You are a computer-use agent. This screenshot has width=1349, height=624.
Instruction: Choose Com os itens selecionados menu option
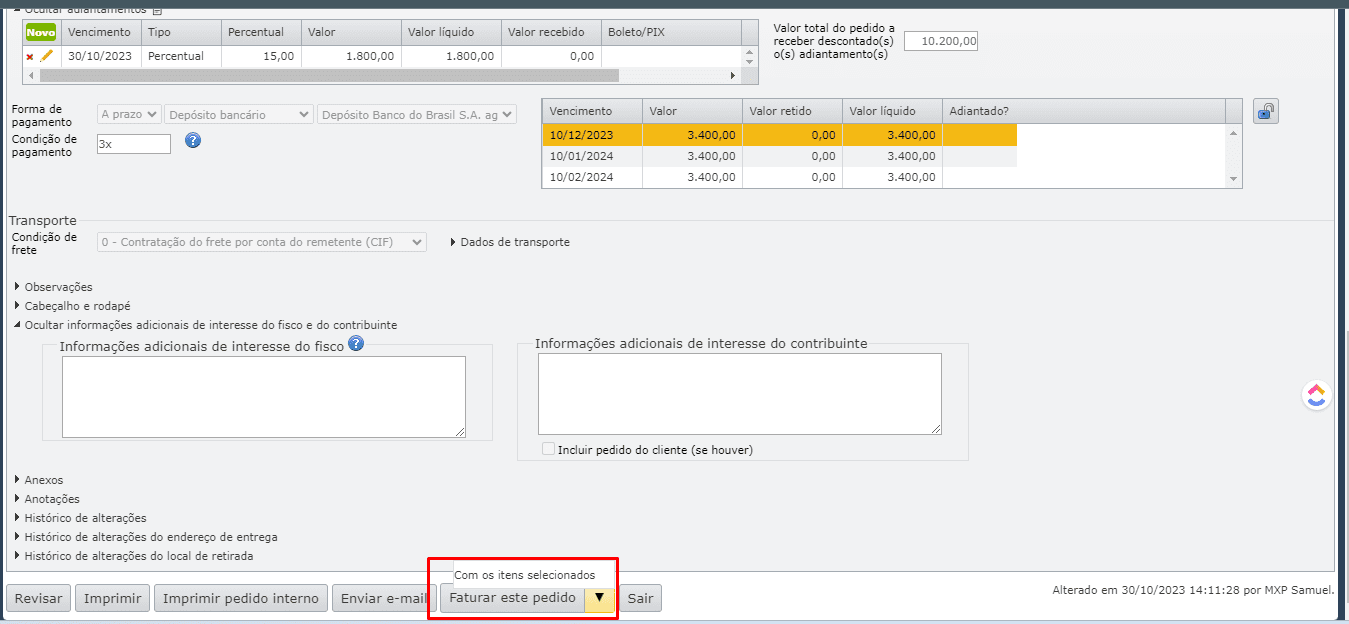click(524, 575)
